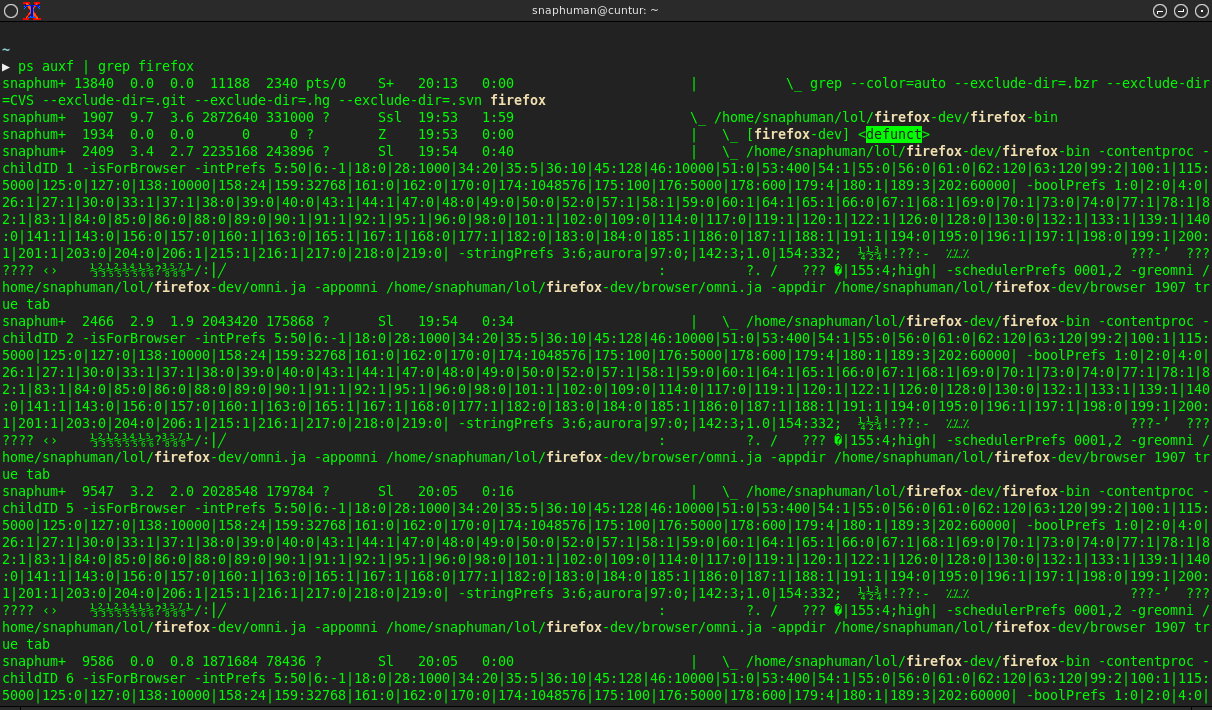
Task: Click the RSS value 243896
Action: pos(290,151)
